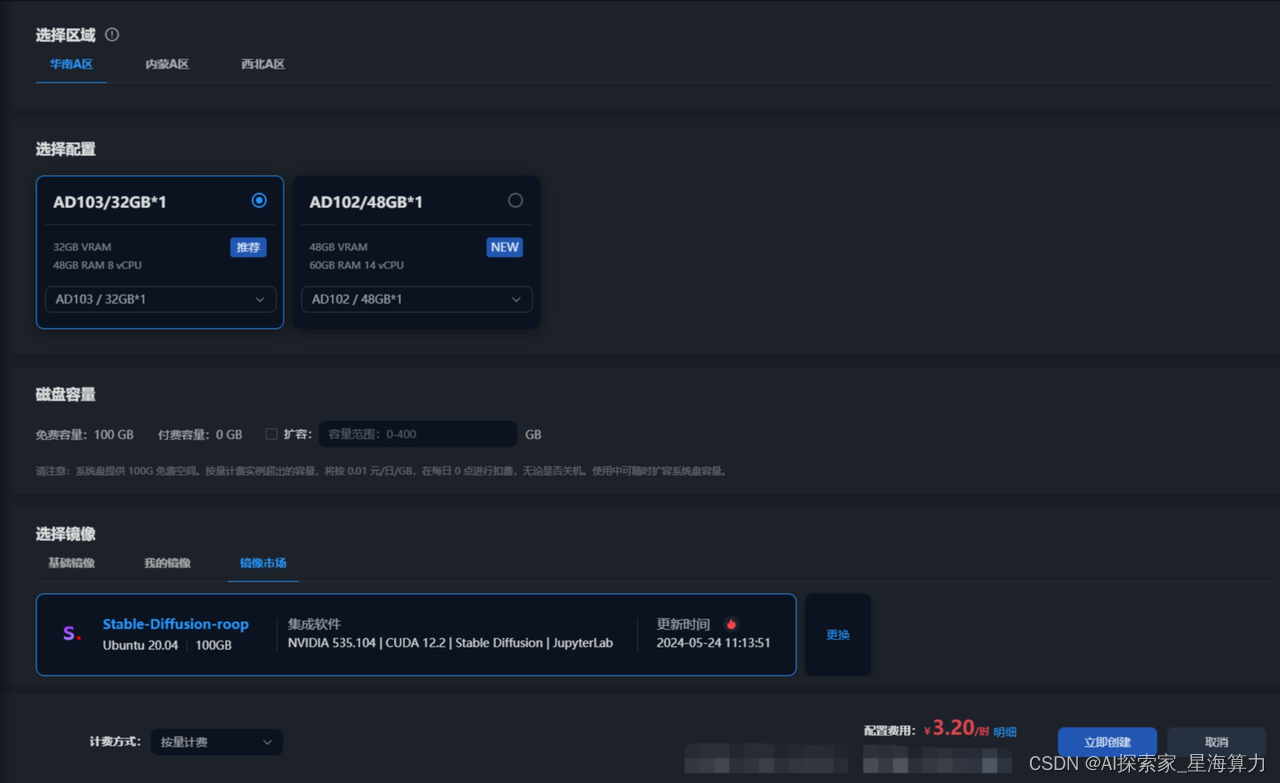Viewport: 1280px width, 783px height.
Task: Enable the 扩容 checkbox
Action: coord(271,434)
